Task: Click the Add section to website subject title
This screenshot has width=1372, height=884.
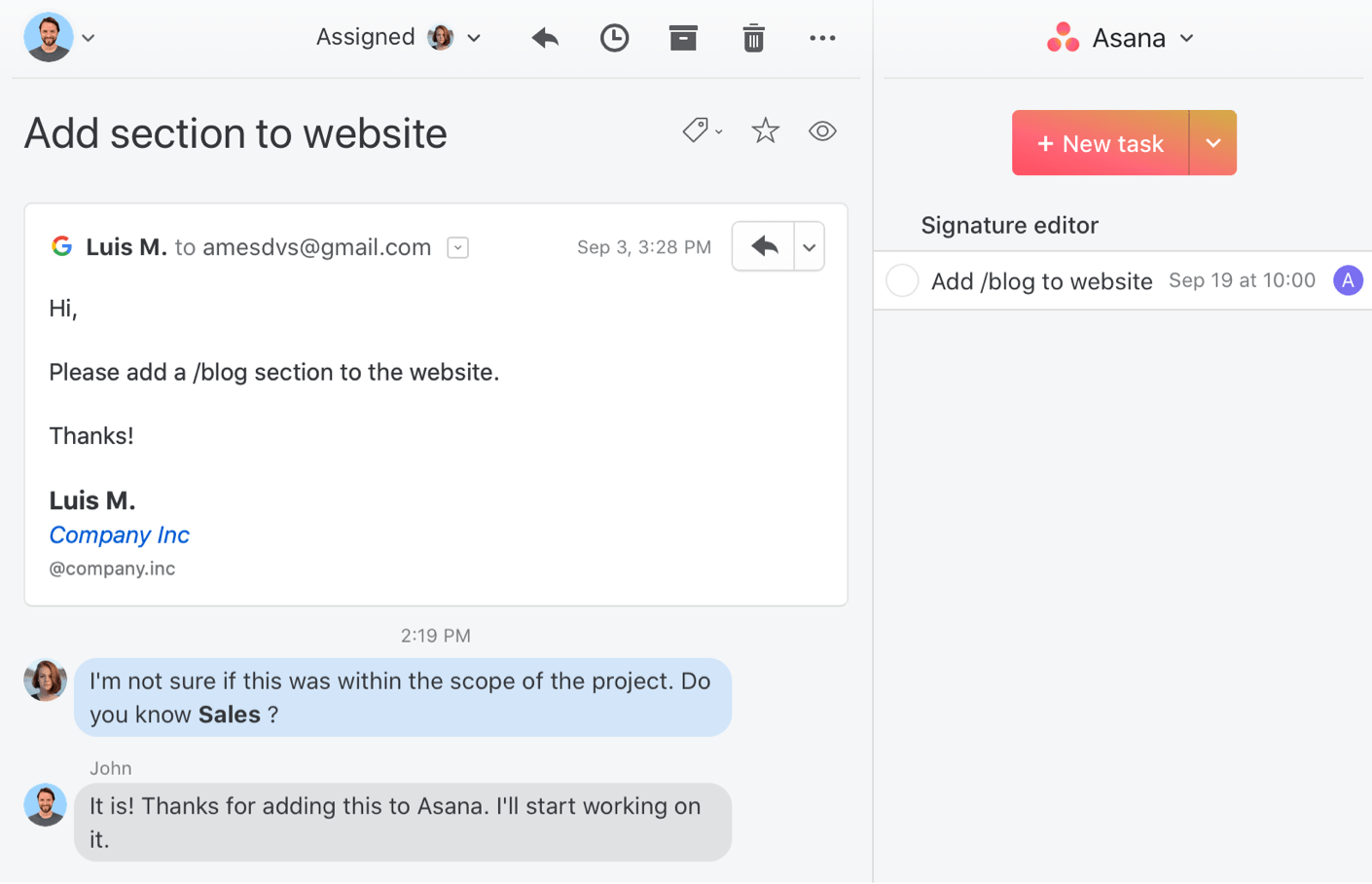Action: tap(235, 133)
